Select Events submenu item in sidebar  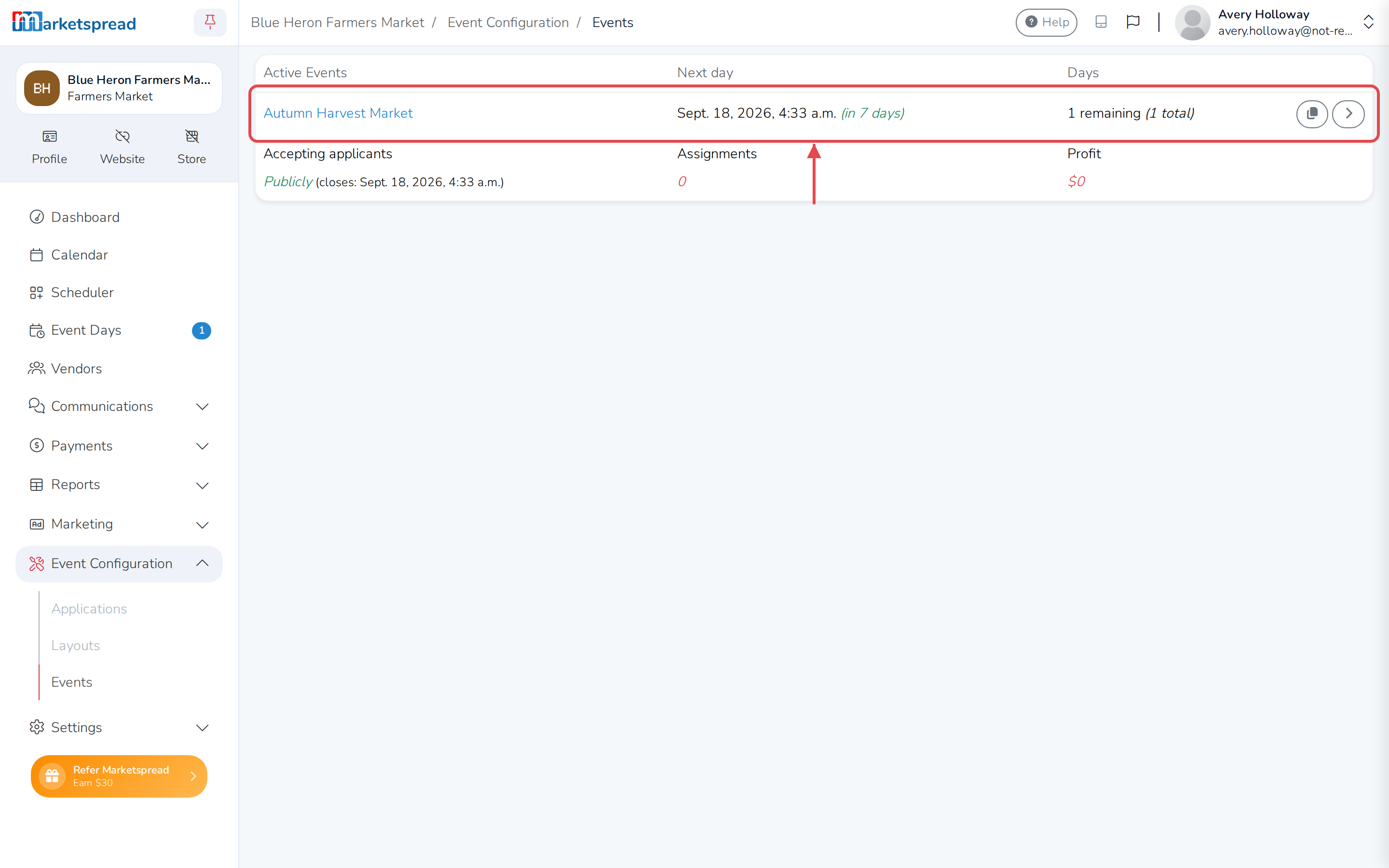pyautogui.click(x=72, y=682)
